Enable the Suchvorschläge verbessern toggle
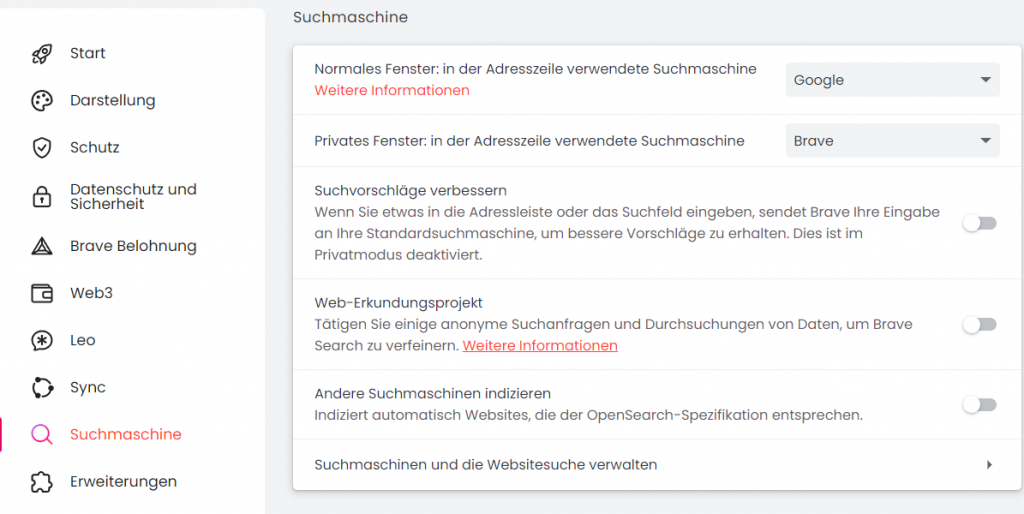 point(979,223)
